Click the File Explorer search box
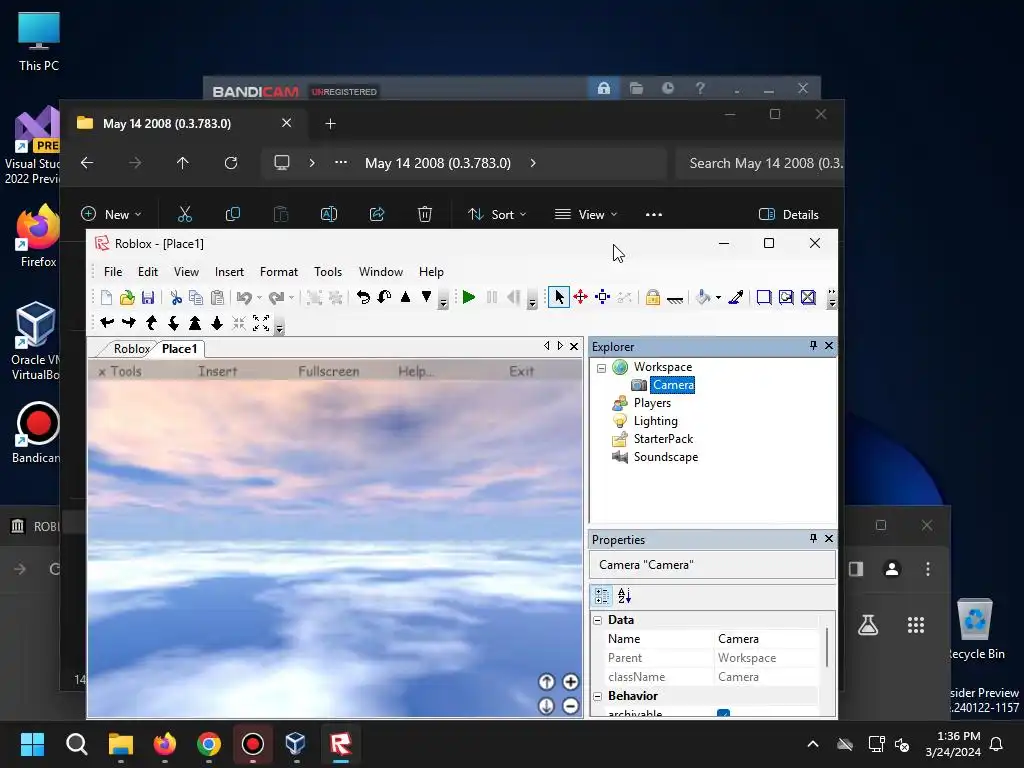 pos(760,163)
